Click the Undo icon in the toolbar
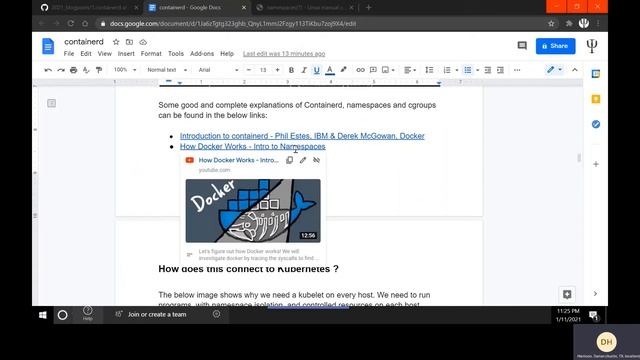This screenshot has width=640, height=360. [x=48, y=70]
